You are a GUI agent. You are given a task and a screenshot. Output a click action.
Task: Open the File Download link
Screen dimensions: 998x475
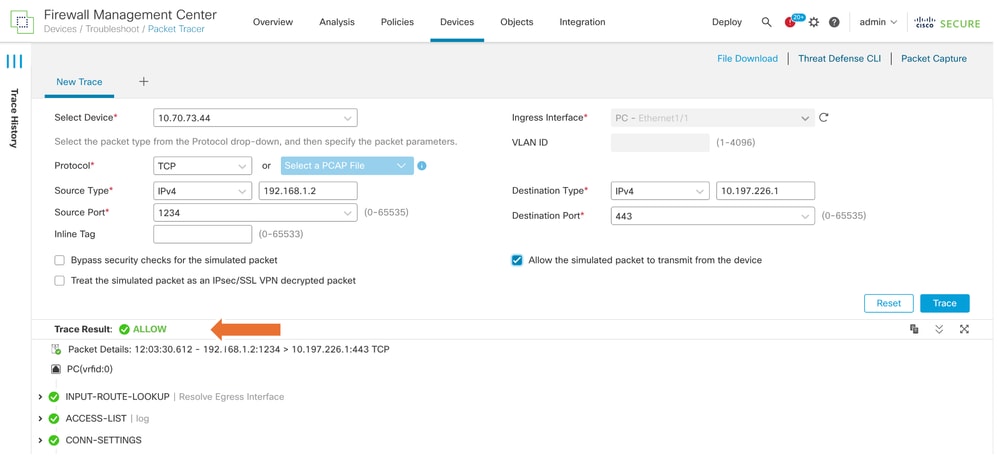tap(747, 59)
